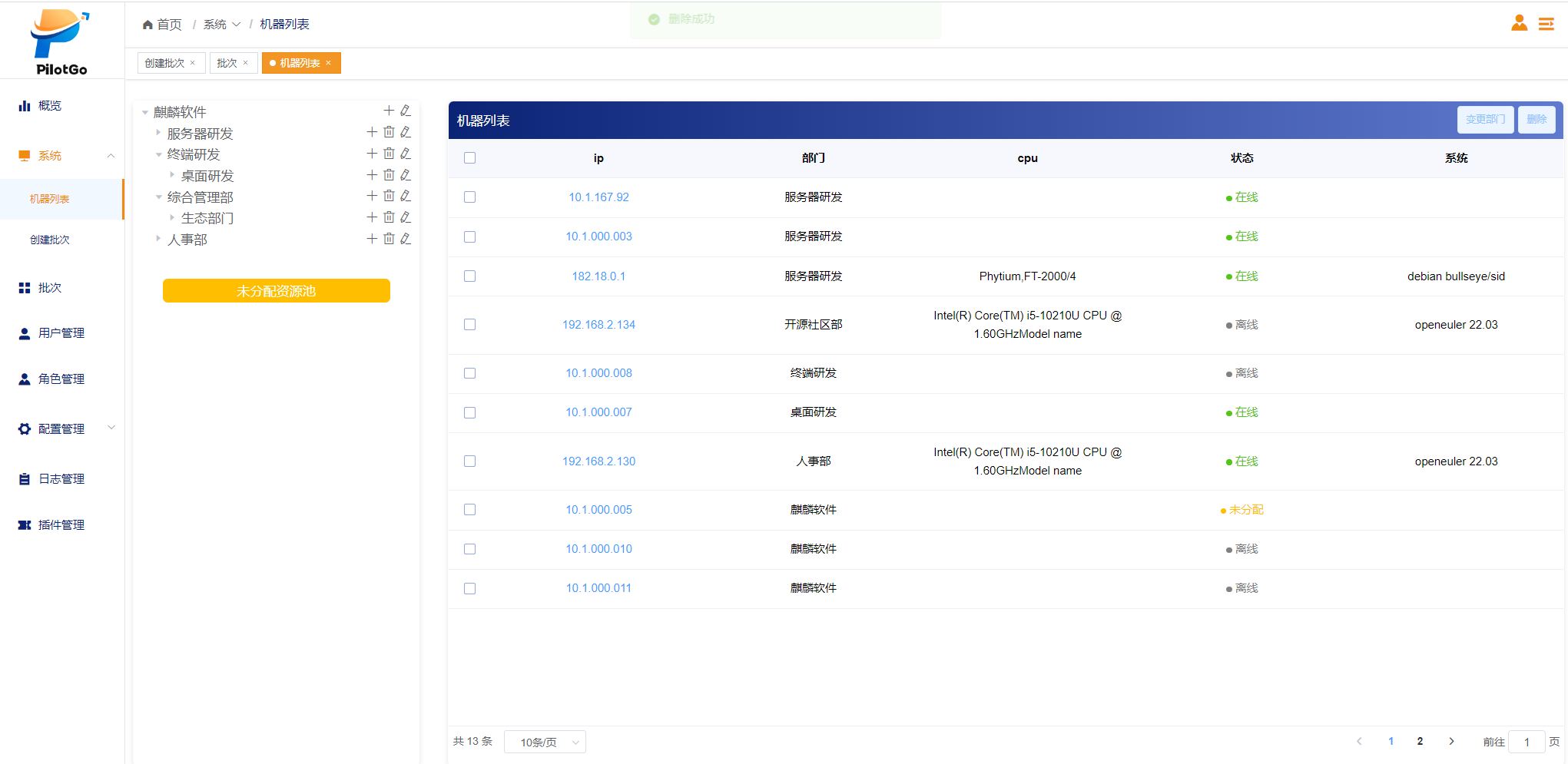Select the checkbox for 192.168.2.130
The image size is (1568, 764).
tap(470, 461)
